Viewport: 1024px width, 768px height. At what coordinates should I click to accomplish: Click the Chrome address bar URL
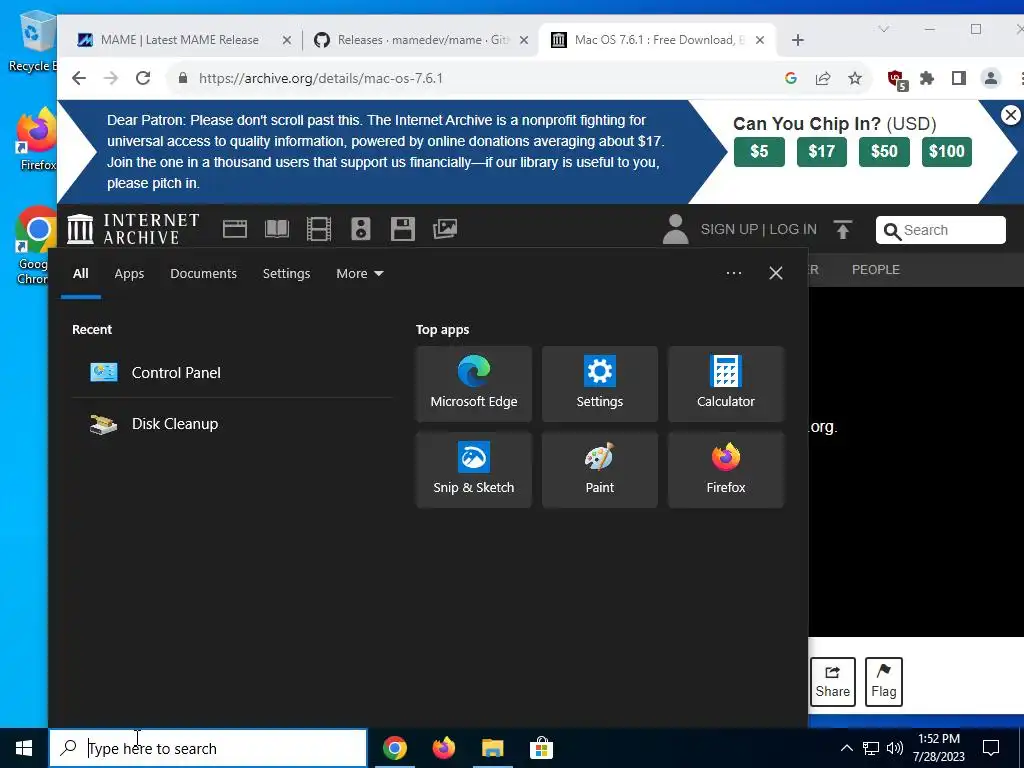321,78
